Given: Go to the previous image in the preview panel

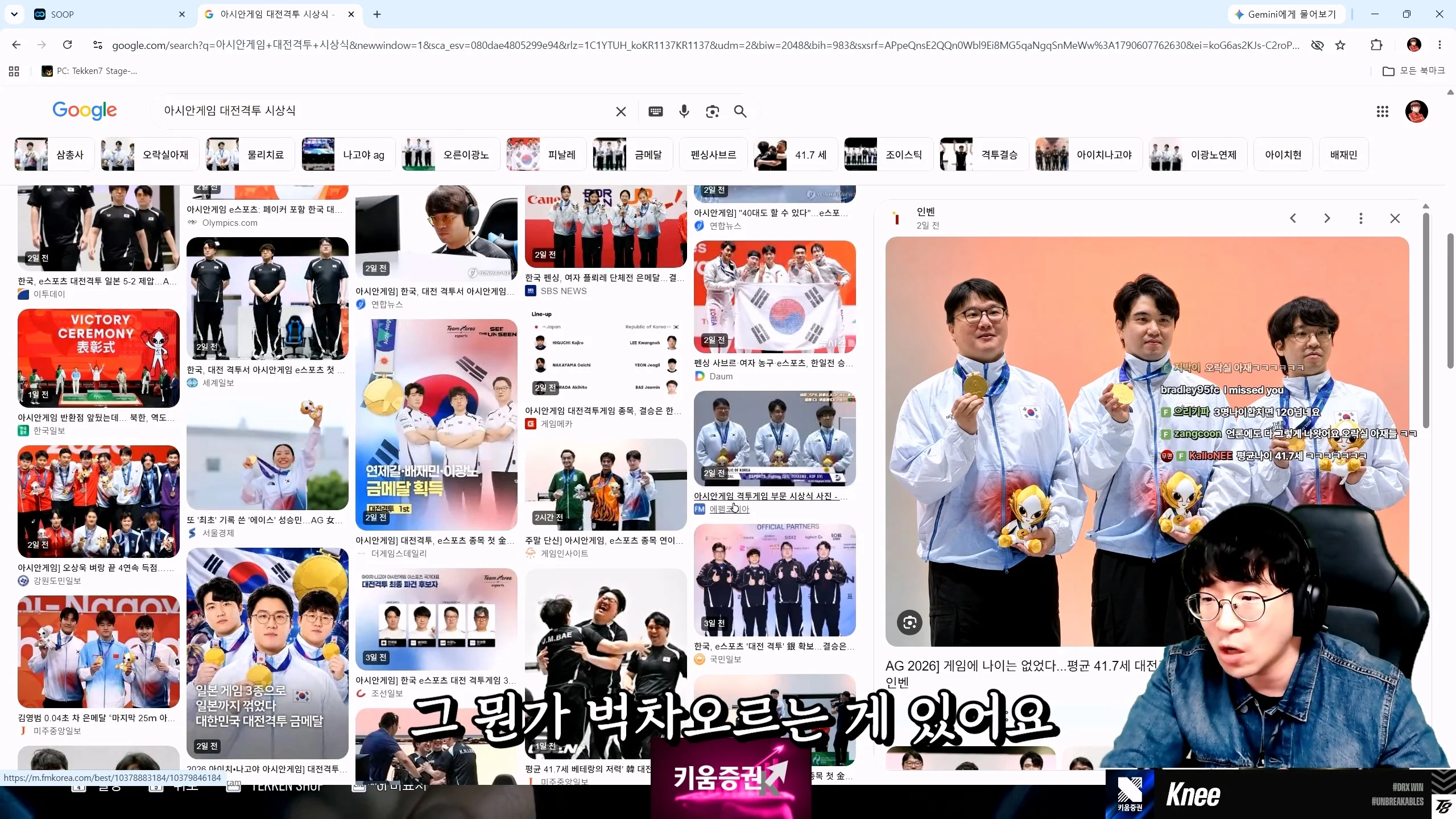Looking at the screenshot, I should [1293, 218].
